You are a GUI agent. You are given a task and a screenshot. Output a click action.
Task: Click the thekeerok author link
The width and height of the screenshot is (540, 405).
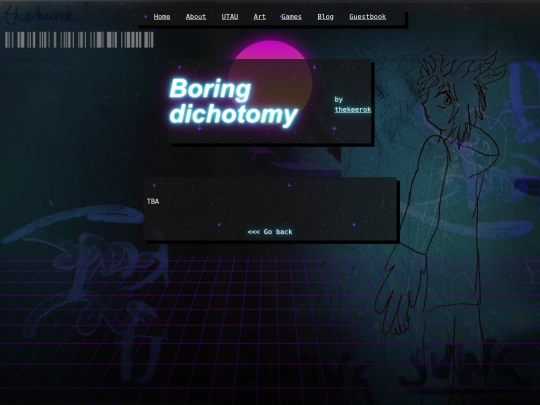coord(353,110)
